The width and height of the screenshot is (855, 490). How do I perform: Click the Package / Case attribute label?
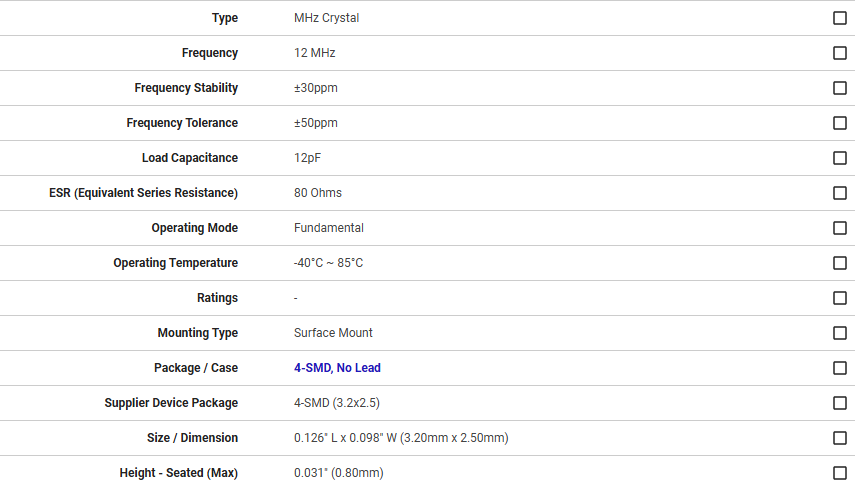pos(196,368)
